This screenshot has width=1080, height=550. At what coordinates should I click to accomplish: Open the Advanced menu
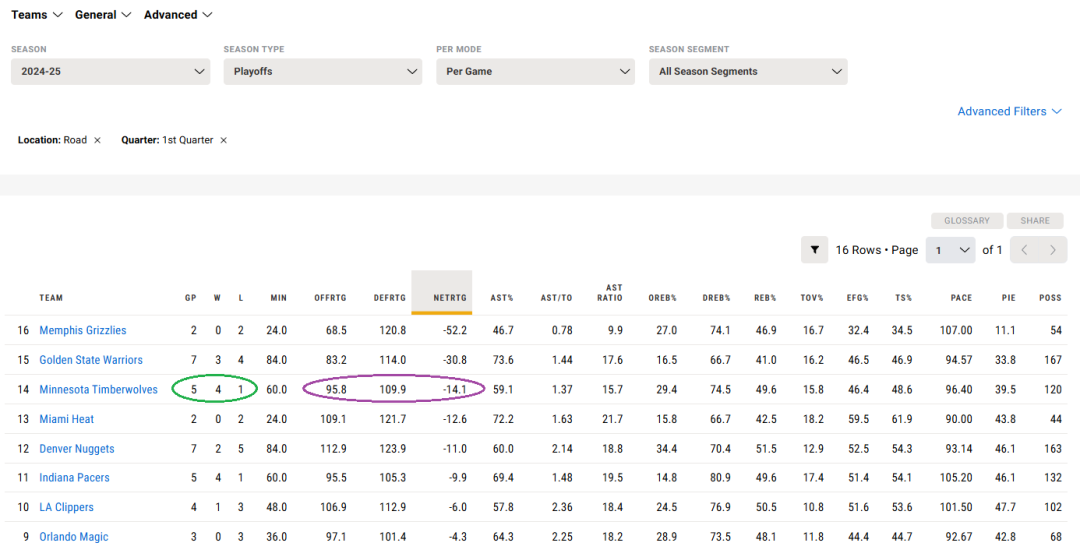click(x=178, y=14)
